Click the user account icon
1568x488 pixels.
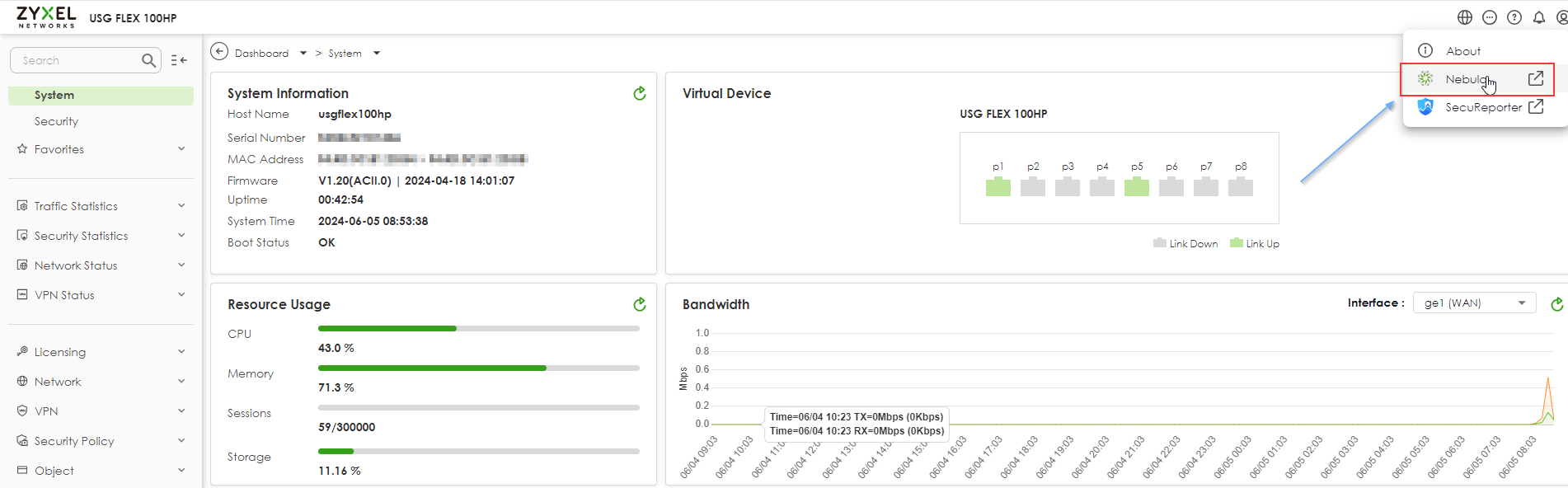point(1561,17)
